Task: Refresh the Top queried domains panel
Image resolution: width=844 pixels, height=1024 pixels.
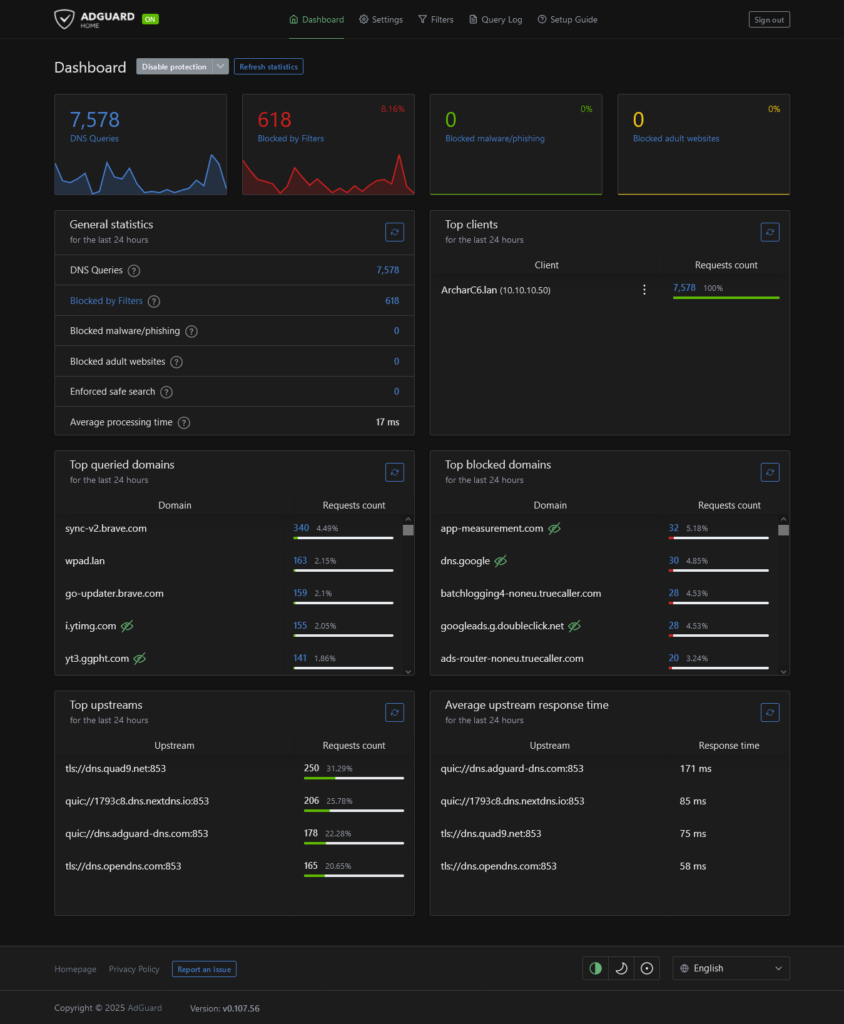Action: pyautogui.click(x=395, y=472)
